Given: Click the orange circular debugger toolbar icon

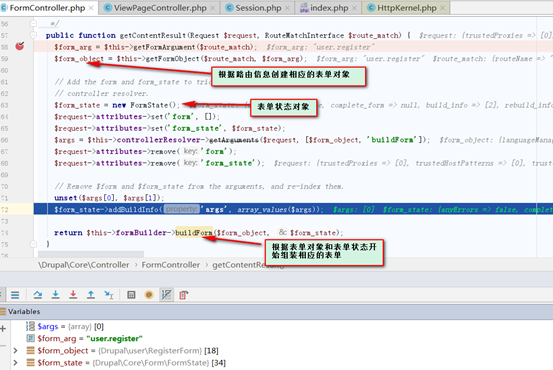Looking at the screenshot, I should pyautogui.click(x=149, y=295).
